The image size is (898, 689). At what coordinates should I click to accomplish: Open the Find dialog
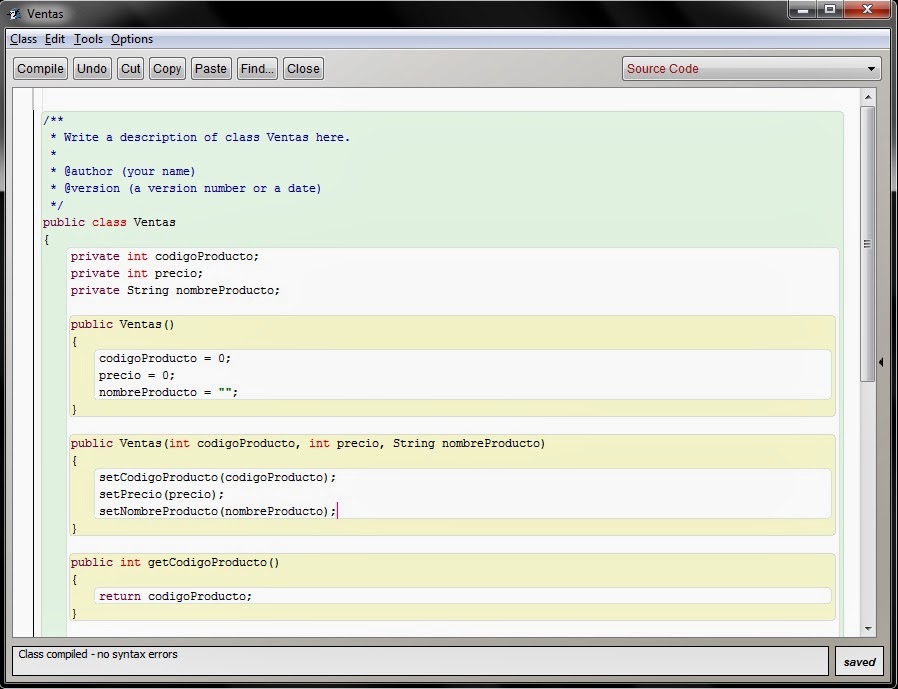point(255,68)
